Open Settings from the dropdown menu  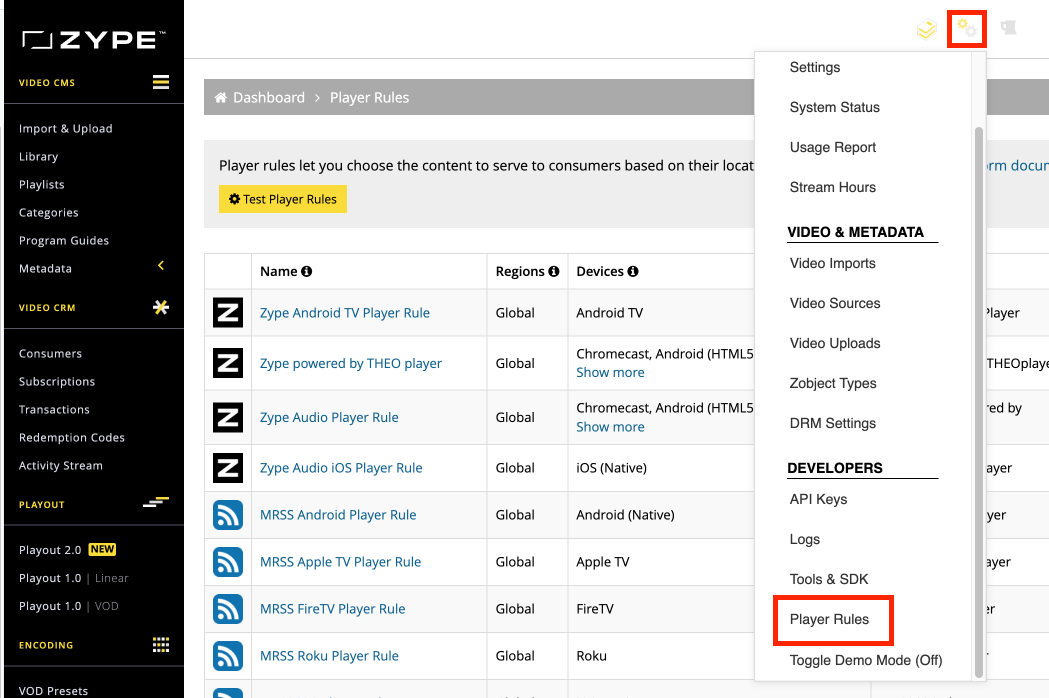[x=814, y=67]
